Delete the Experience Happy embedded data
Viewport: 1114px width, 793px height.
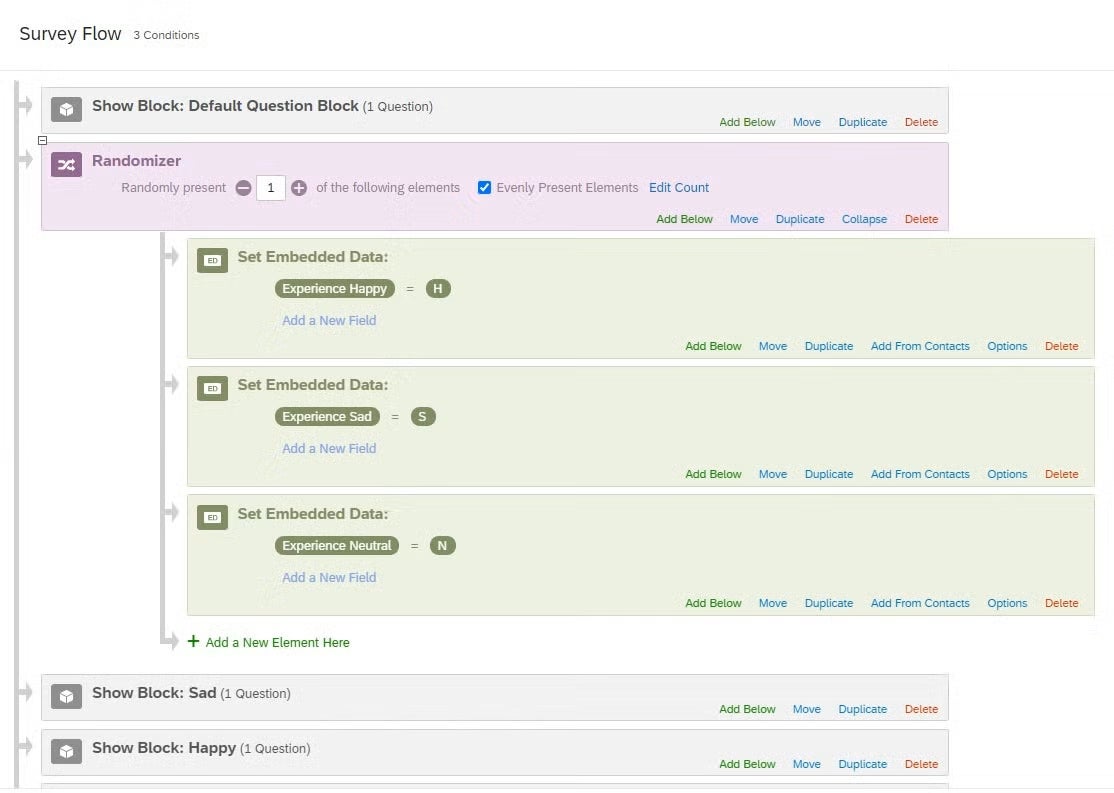tap(1061, 346)
